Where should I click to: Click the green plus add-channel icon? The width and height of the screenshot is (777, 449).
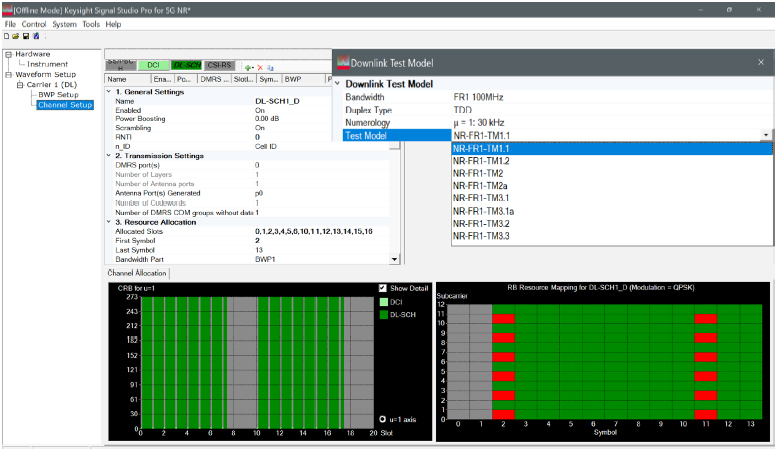(249, 68)
